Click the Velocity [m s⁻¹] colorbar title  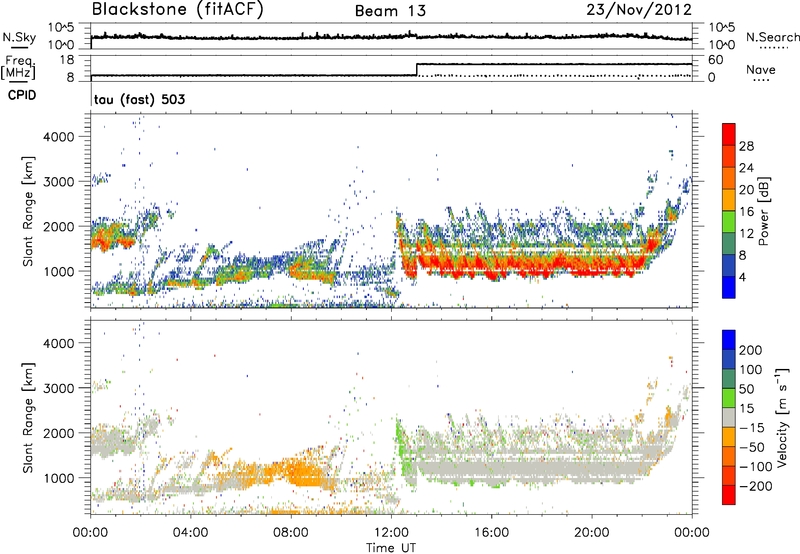pyautogui.click(x=782, y=417)
